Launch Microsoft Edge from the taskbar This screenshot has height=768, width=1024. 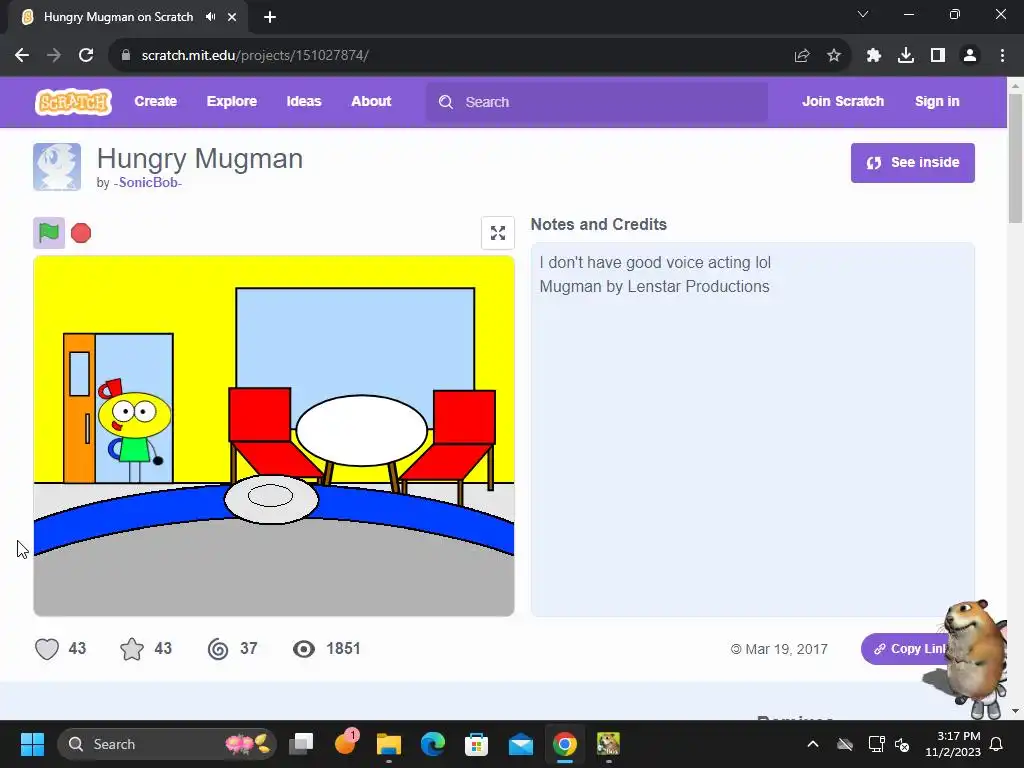point(432,744)
